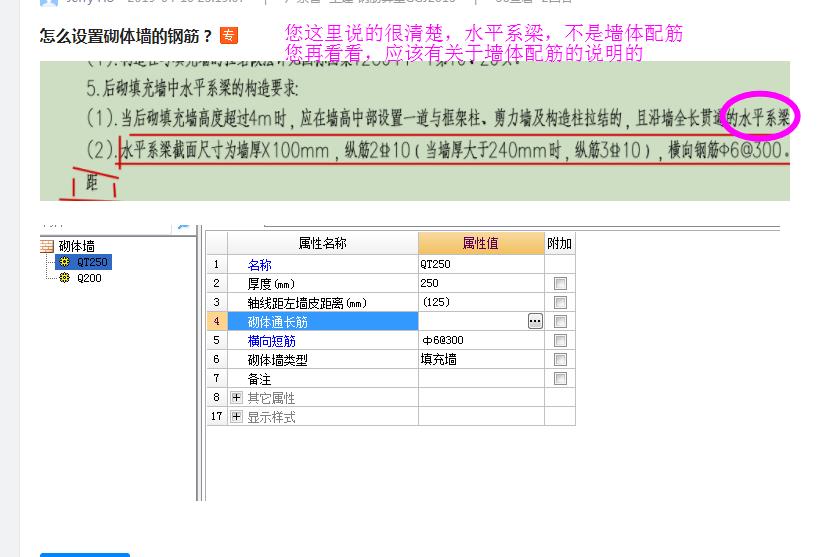
Task: Click the 砌体墙类型 value 填充墙
Action: click(x=481, y=359)
